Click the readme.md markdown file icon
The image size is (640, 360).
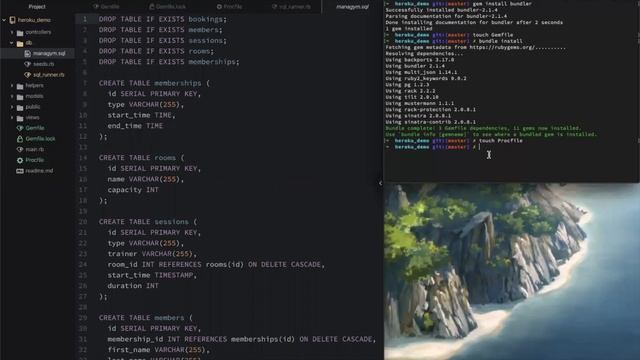click(x=20, y=171)
